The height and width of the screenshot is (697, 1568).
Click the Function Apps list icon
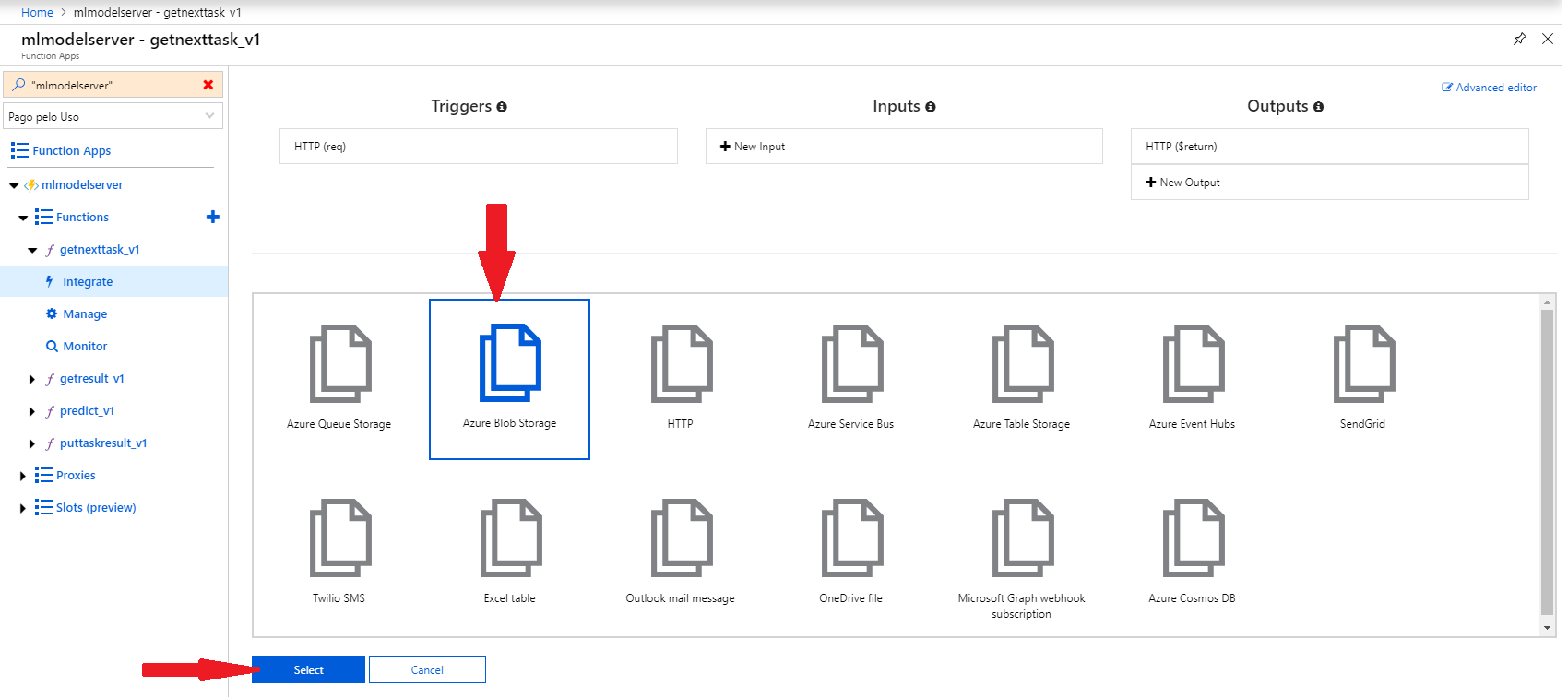click(19, 150)
